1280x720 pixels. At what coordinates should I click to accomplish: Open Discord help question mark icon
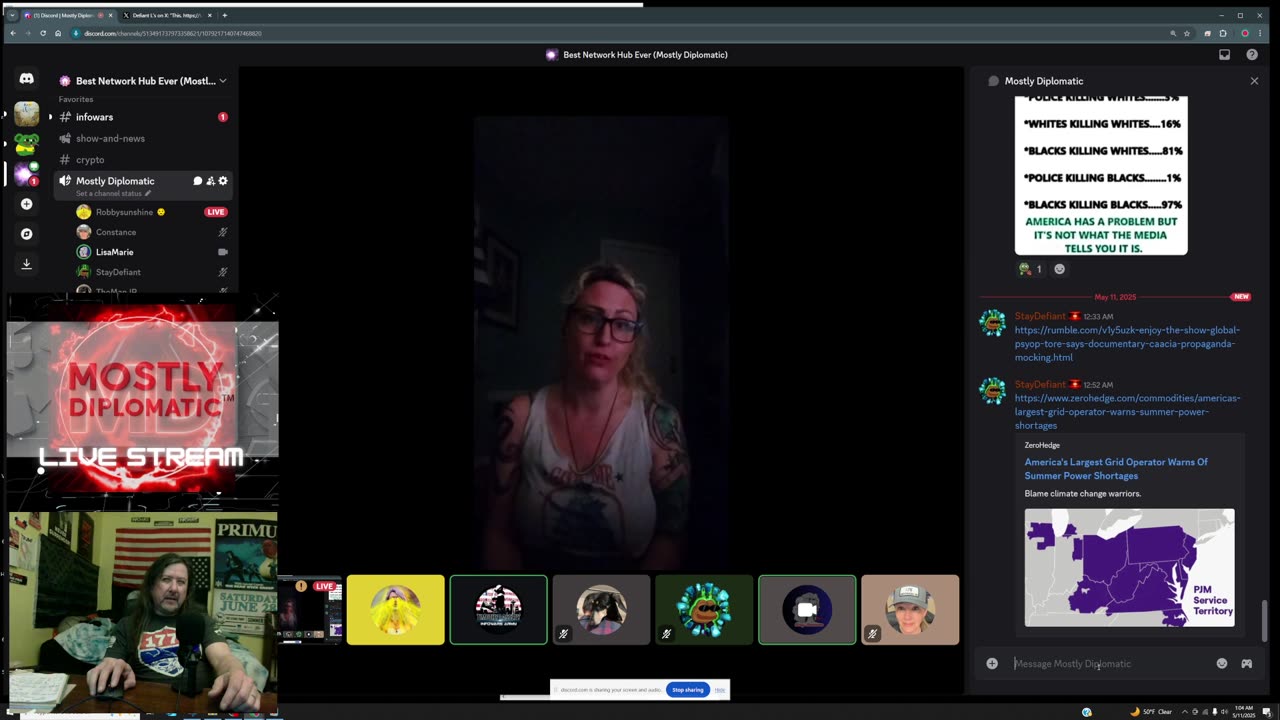(1252, 55)
